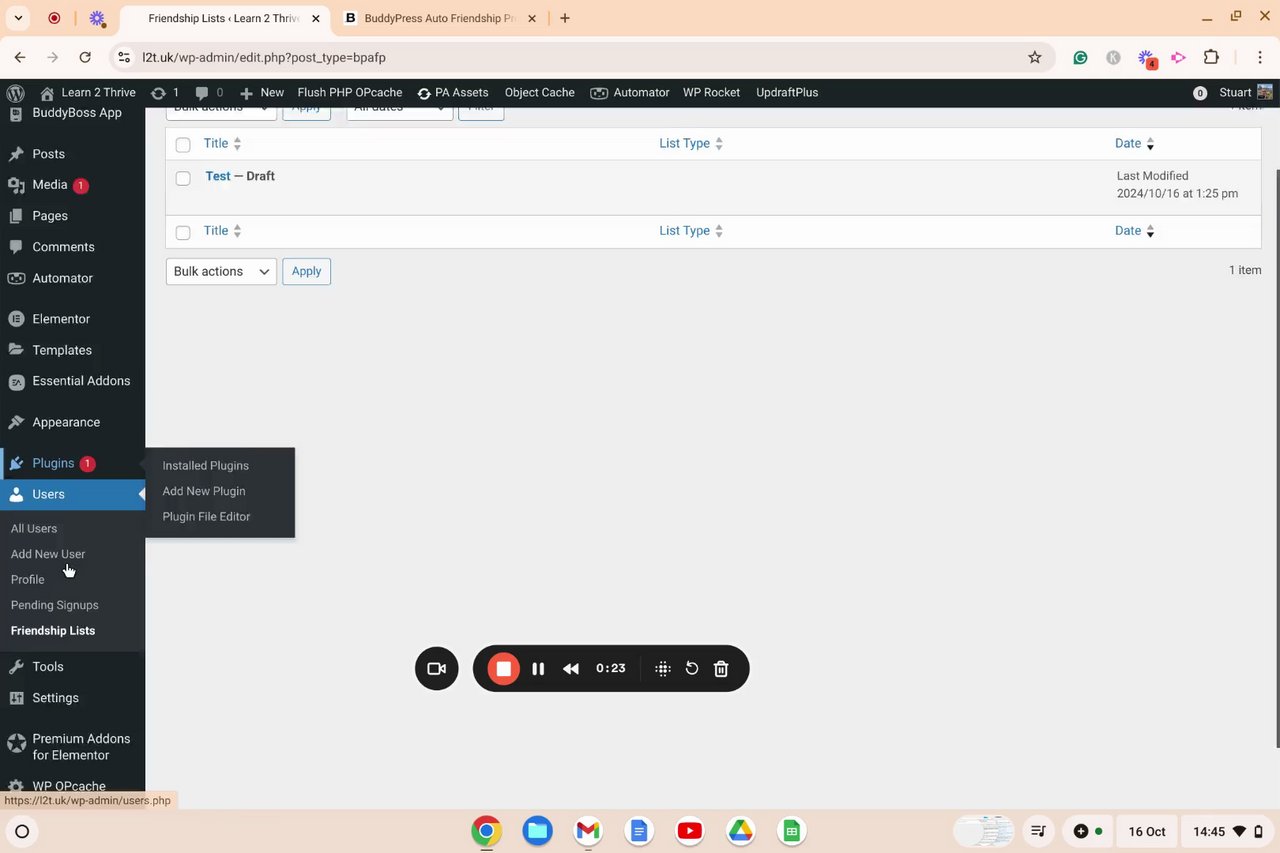Bookmark this page with the star icon

pyautogui.click(x=1035, y=57)
